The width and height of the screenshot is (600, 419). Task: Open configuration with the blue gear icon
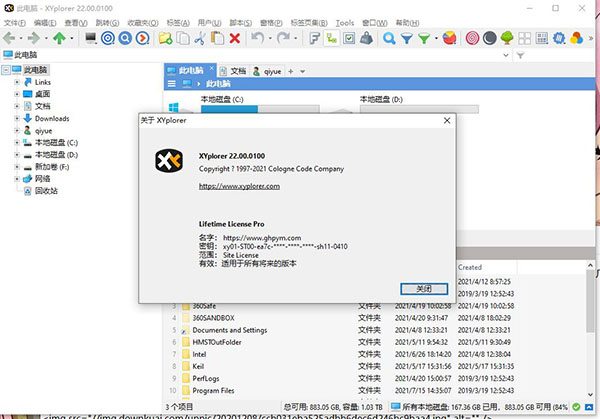[x=559, y=38]
